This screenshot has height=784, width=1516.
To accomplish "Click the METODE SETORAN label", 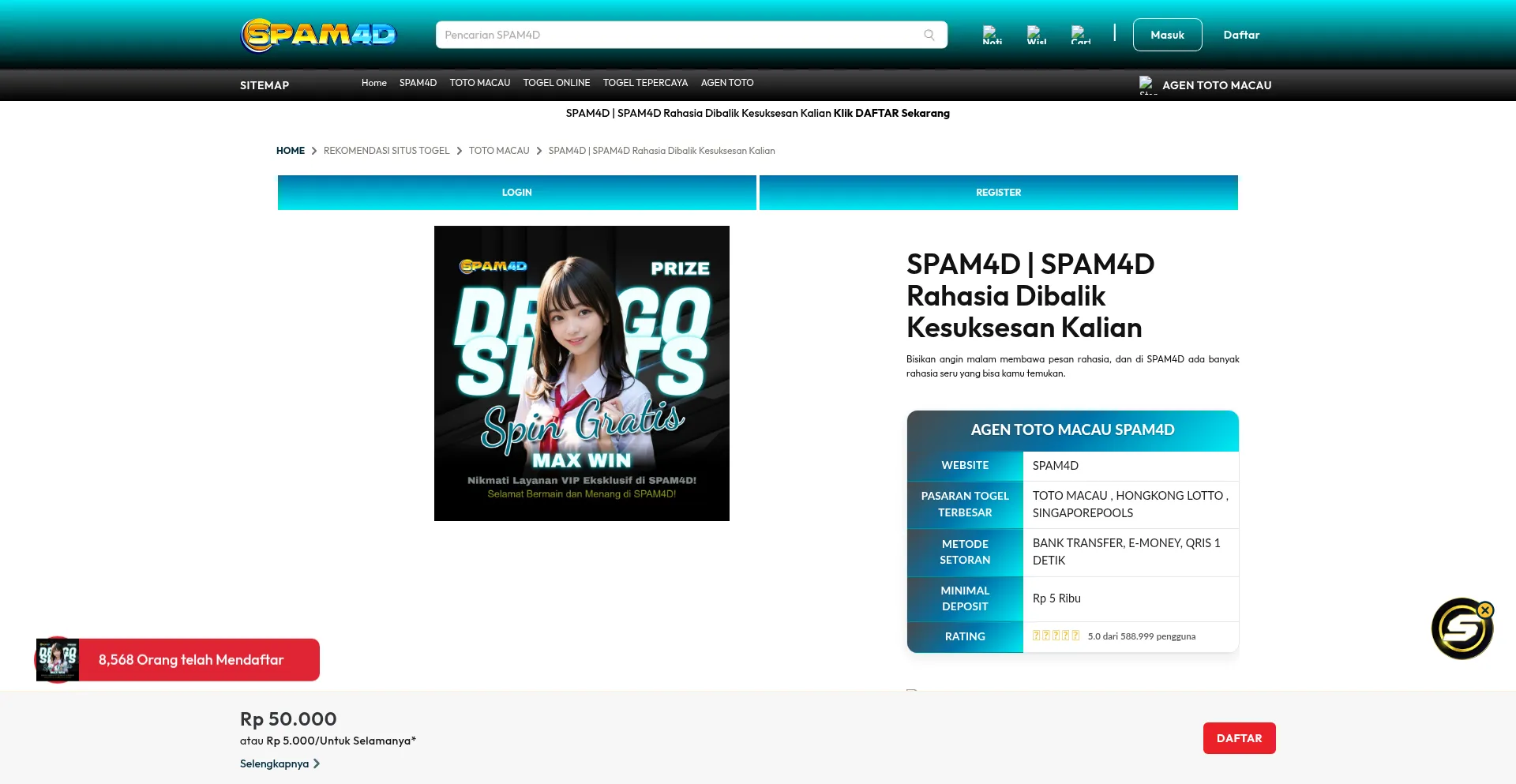I will [965, 552].
